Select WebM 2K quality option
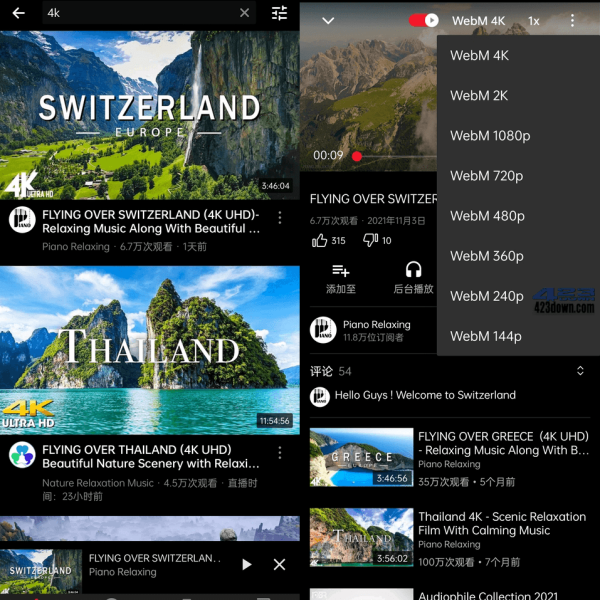Image resolution: width=600 pixels, height=600 pixels. tap(518, 96)
